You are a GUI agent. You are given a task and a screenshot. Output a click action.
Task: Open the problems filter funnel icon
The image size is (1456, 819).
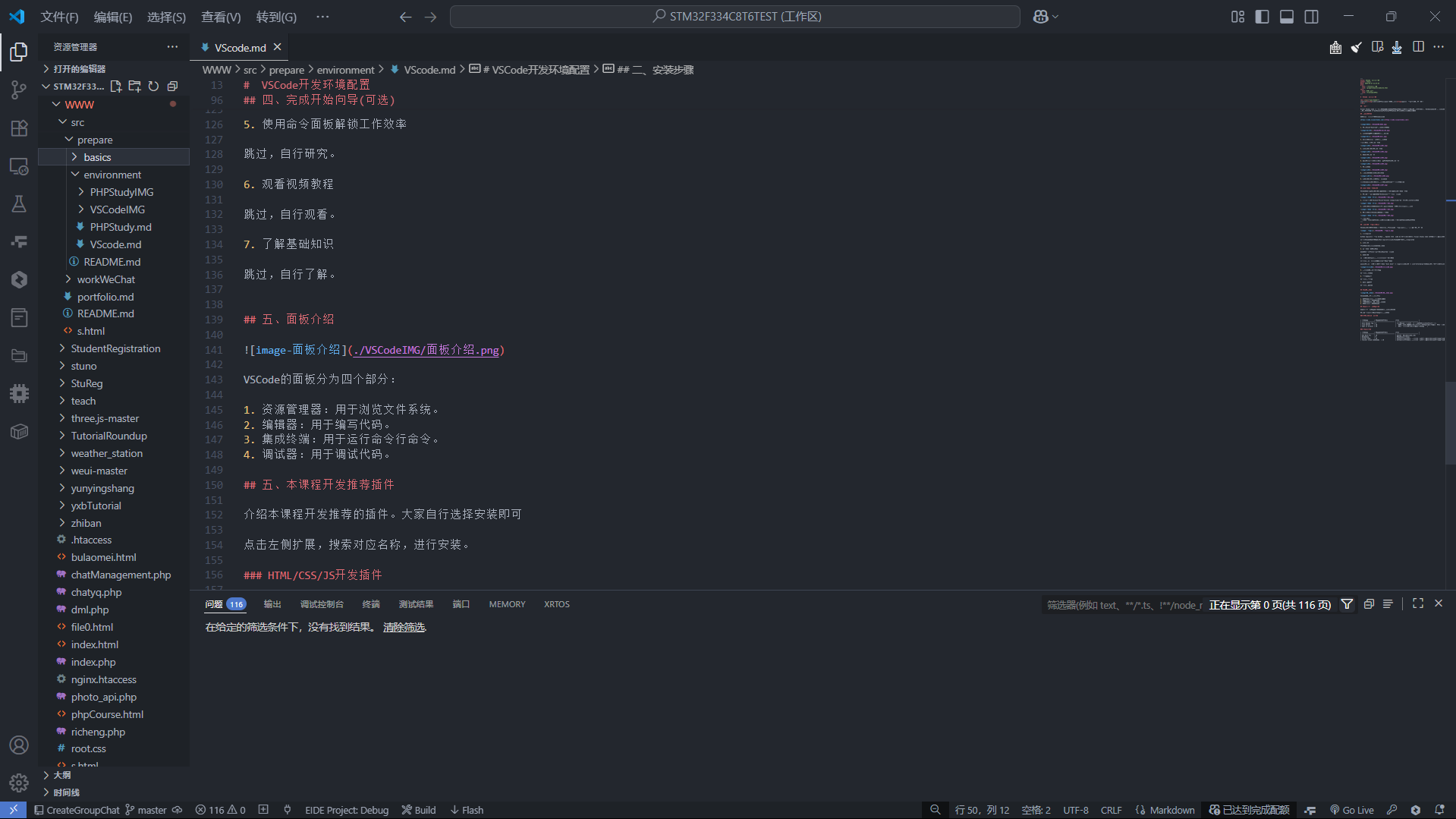[x=1347, y=604]
